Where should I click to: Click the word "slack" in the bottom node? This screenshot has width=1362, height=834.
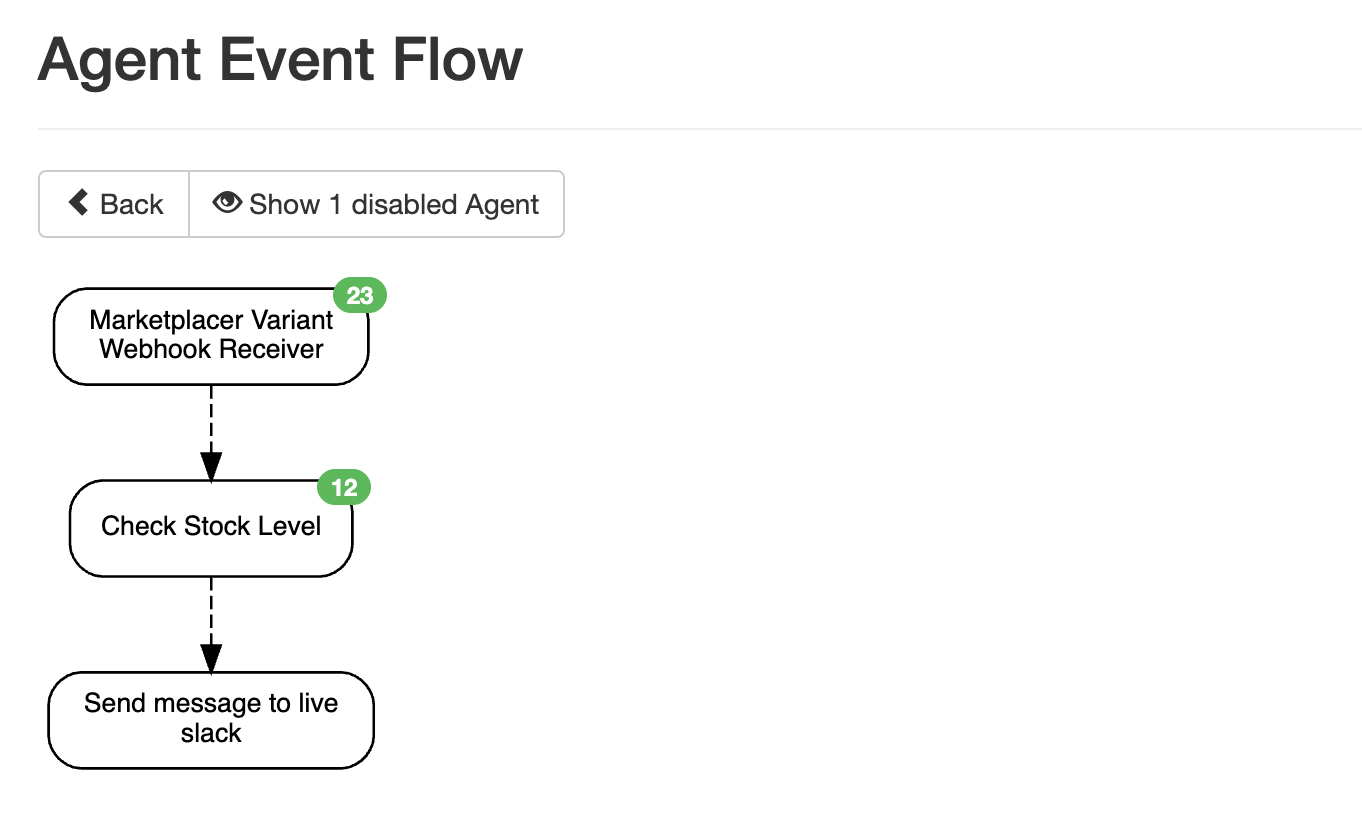[x=211, y=733]
